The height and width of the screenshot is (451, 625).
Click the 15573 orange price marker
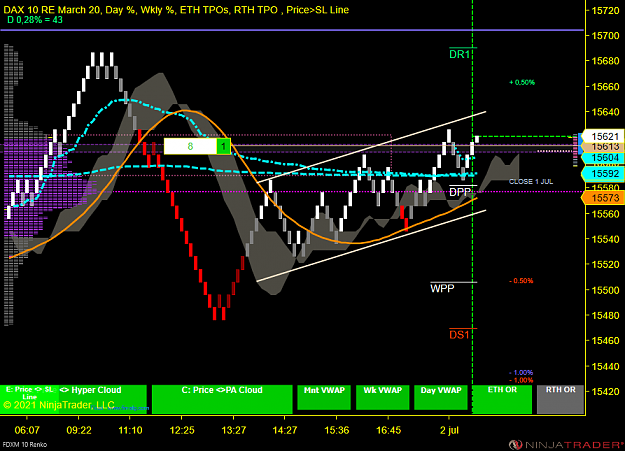(604, 198)
